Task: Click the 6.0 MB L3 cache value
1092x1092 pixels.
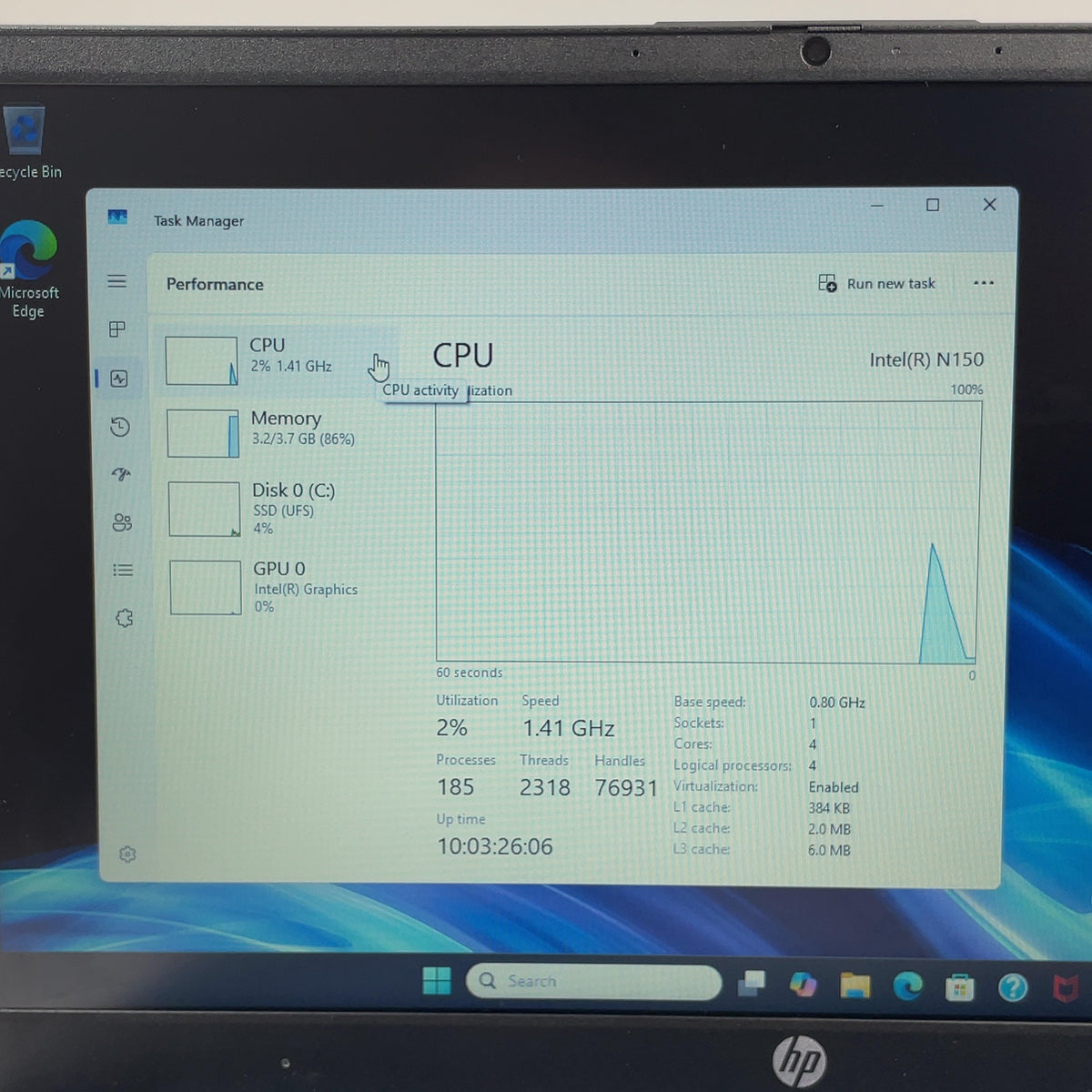Action: pyautogui.click(x=829, y=850)
